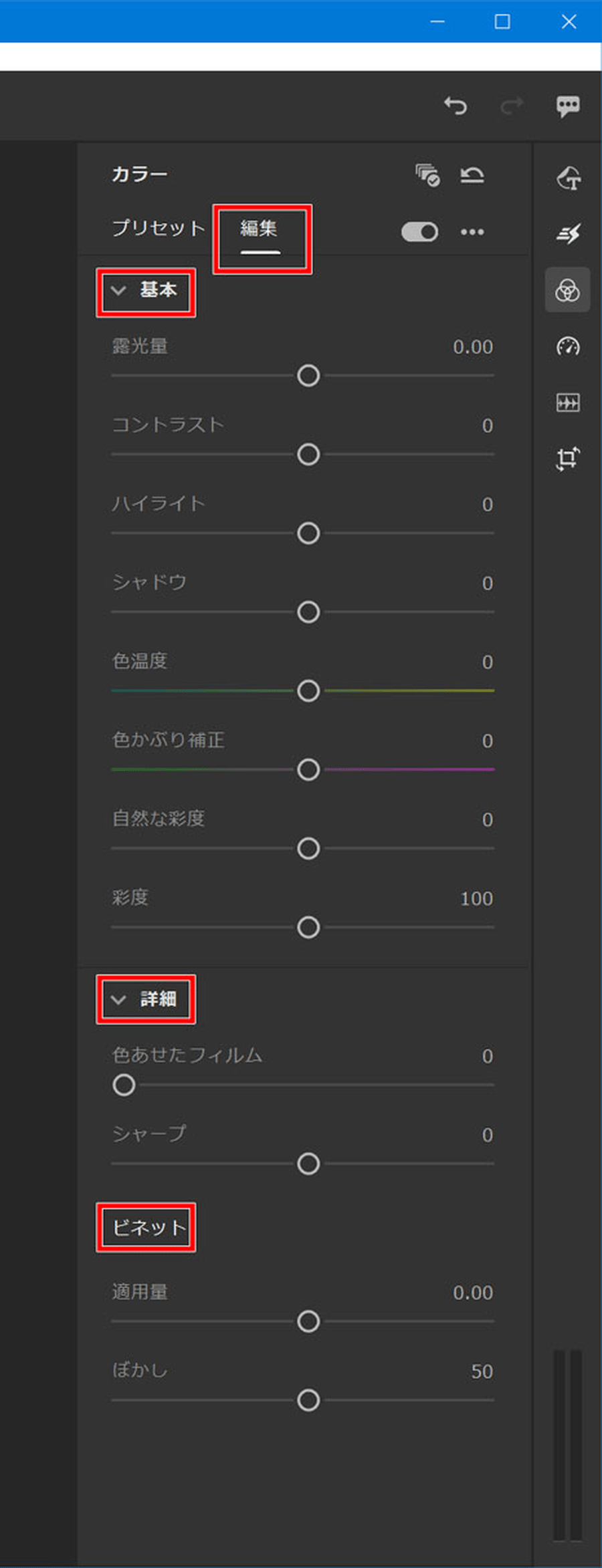Image resolution: width=602 pixels, height=1568 pixels.
Task: Click the 自然な彩度 slider handle
Action: 308,849
